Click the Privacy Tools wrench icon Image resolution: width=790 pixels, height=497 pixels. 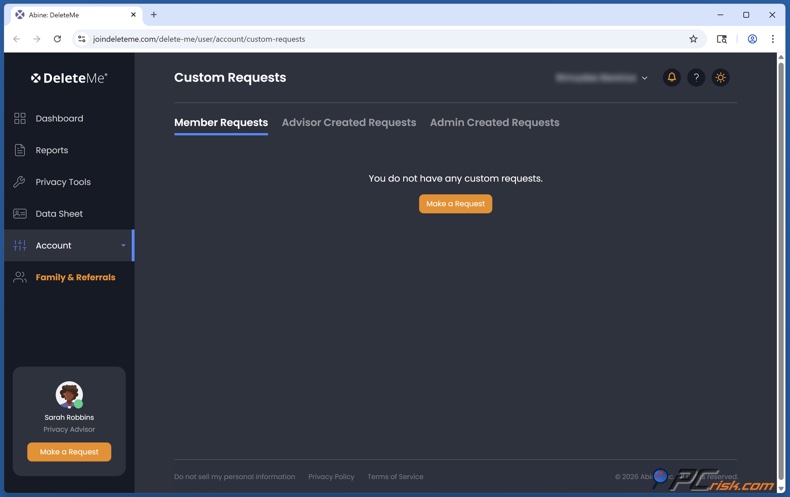(20, 182)
